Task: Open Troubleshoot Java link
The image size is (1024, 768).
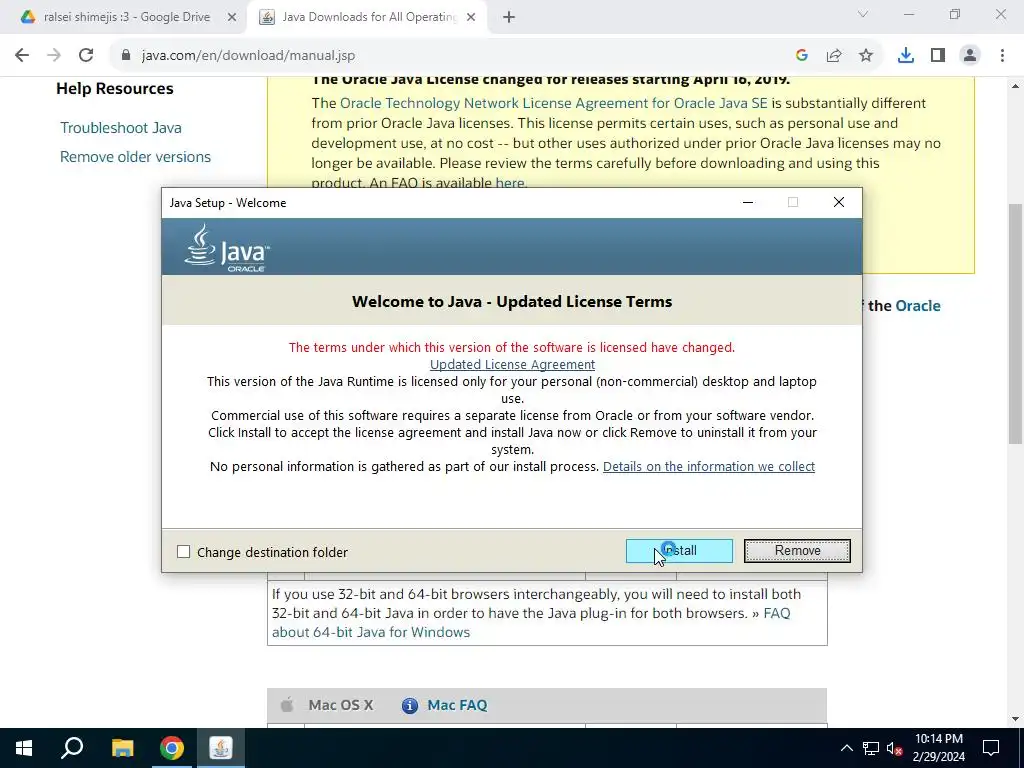Action: click(121, 128)
